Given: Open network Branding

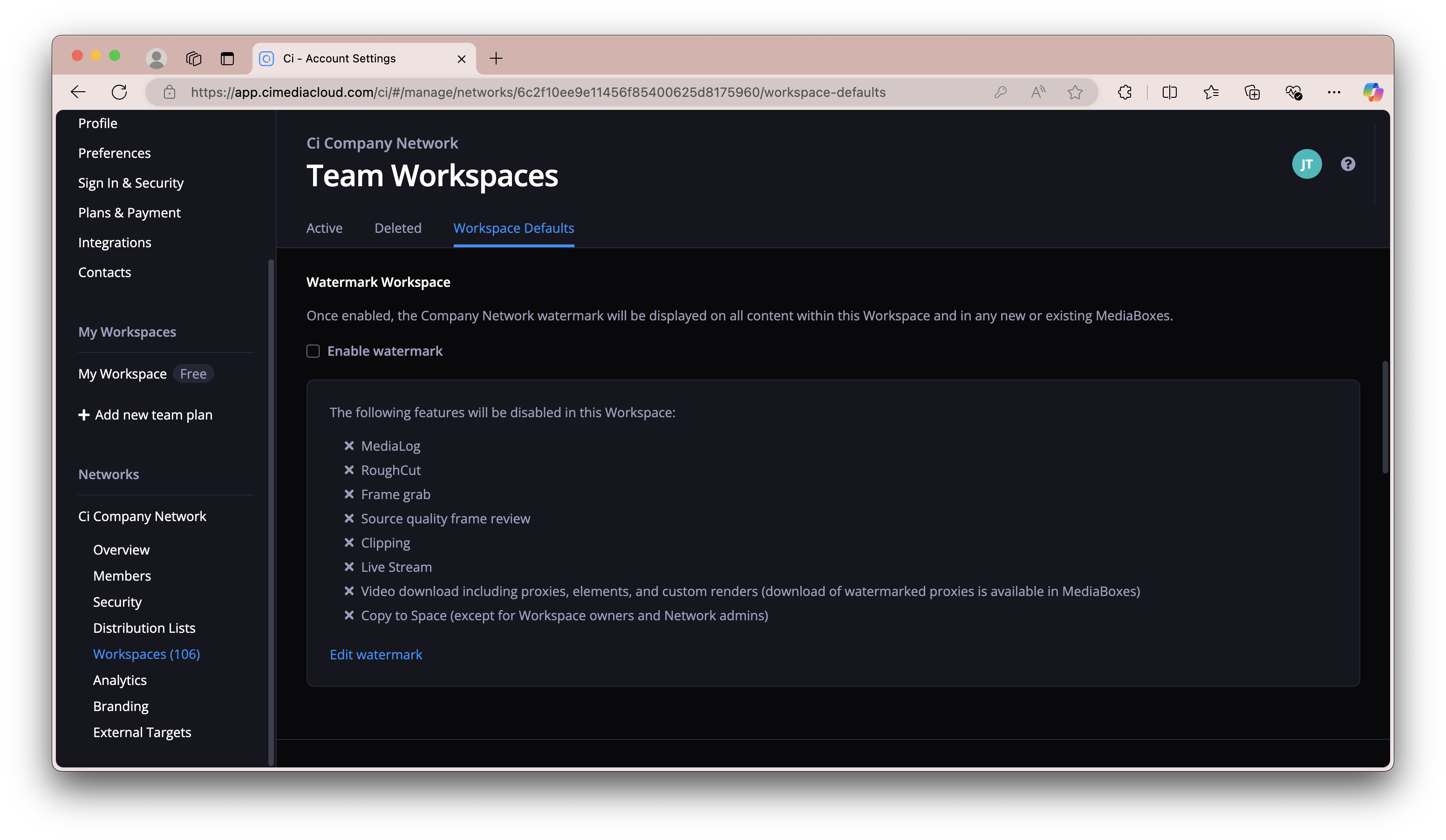Looking at the screenshot, I should click(x=121, y=706).
